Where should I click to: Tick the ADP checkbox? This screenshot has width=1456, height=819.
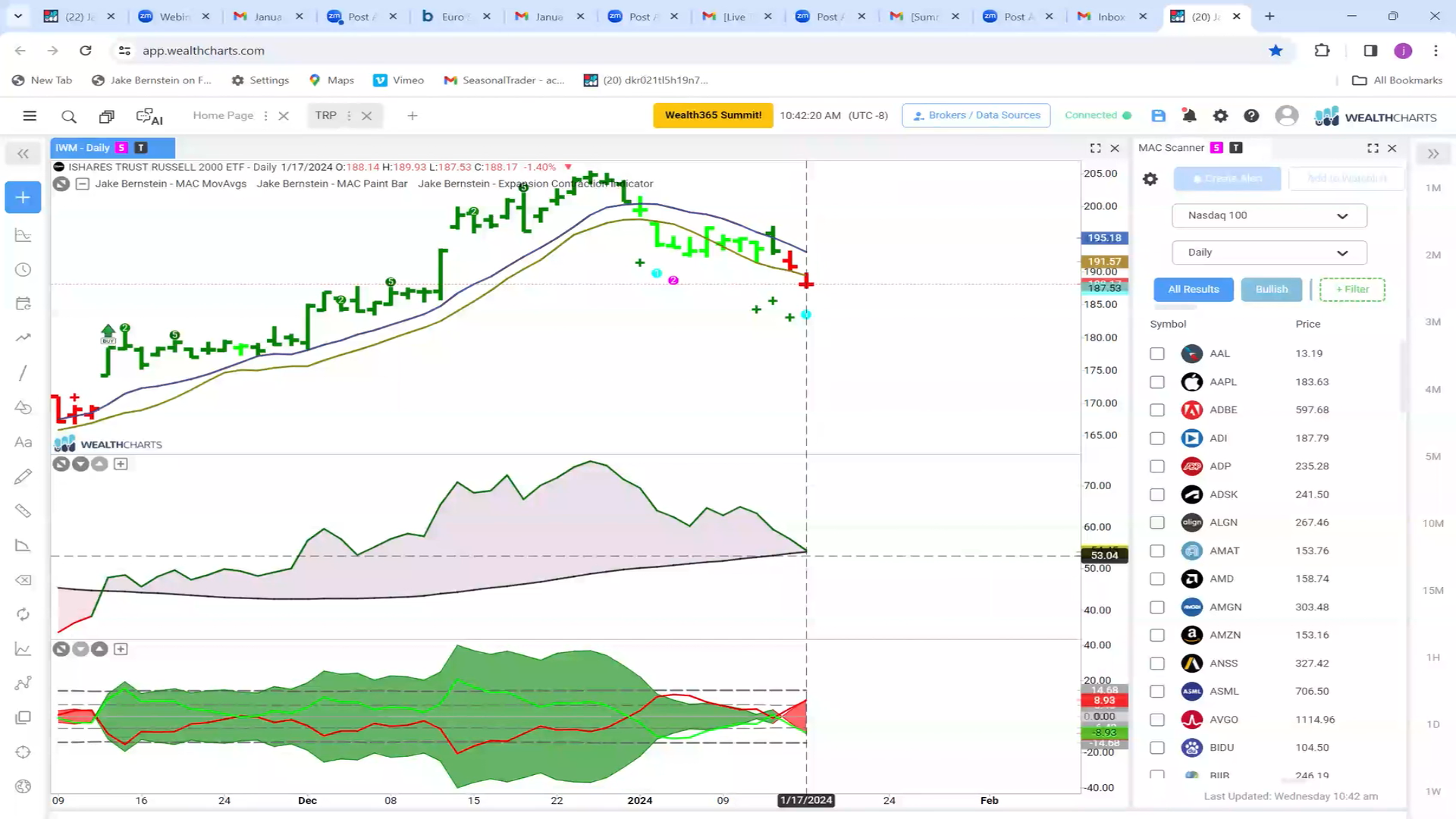[1157, 466]
